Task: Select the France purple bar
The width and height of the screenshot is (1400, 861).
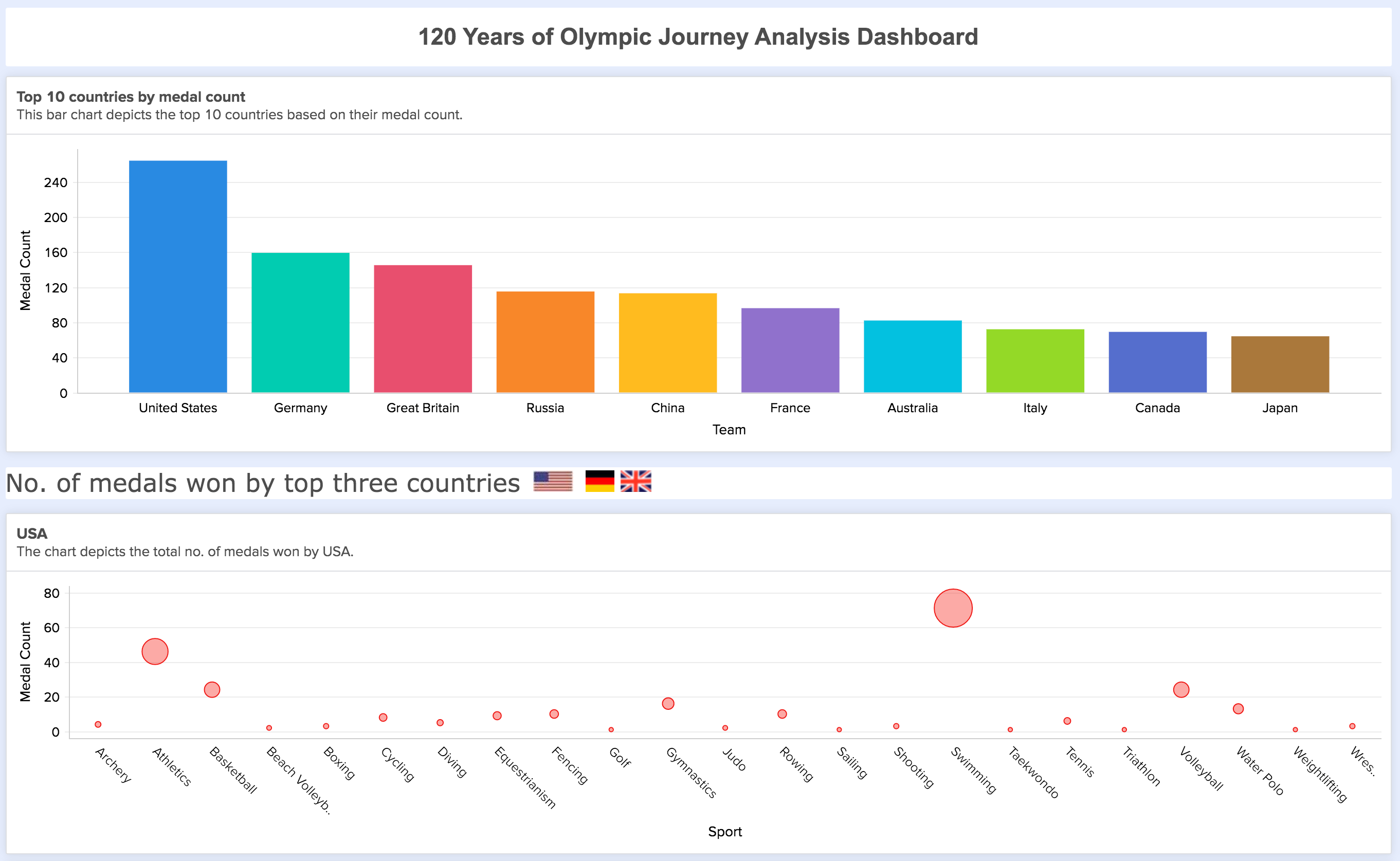Action: pyautogui.click(x=790, y=350)
